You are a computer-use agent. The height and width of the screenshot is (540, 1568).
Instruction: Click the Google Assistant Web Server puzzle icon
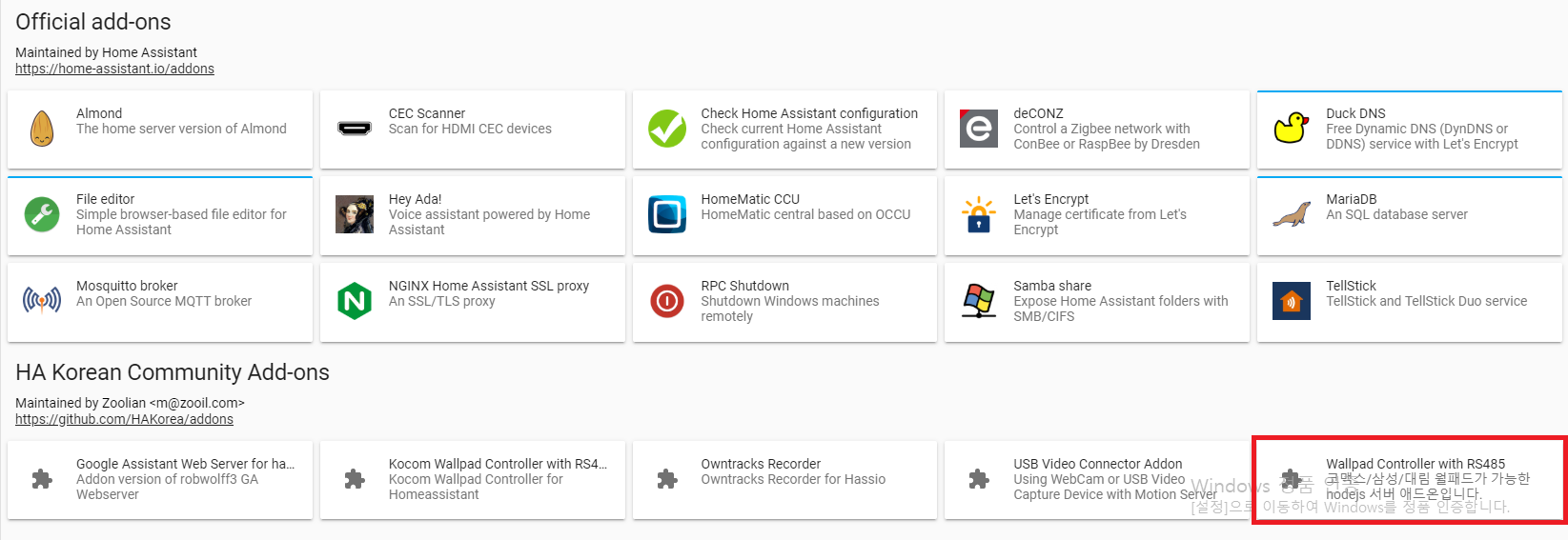coord(42,479)
